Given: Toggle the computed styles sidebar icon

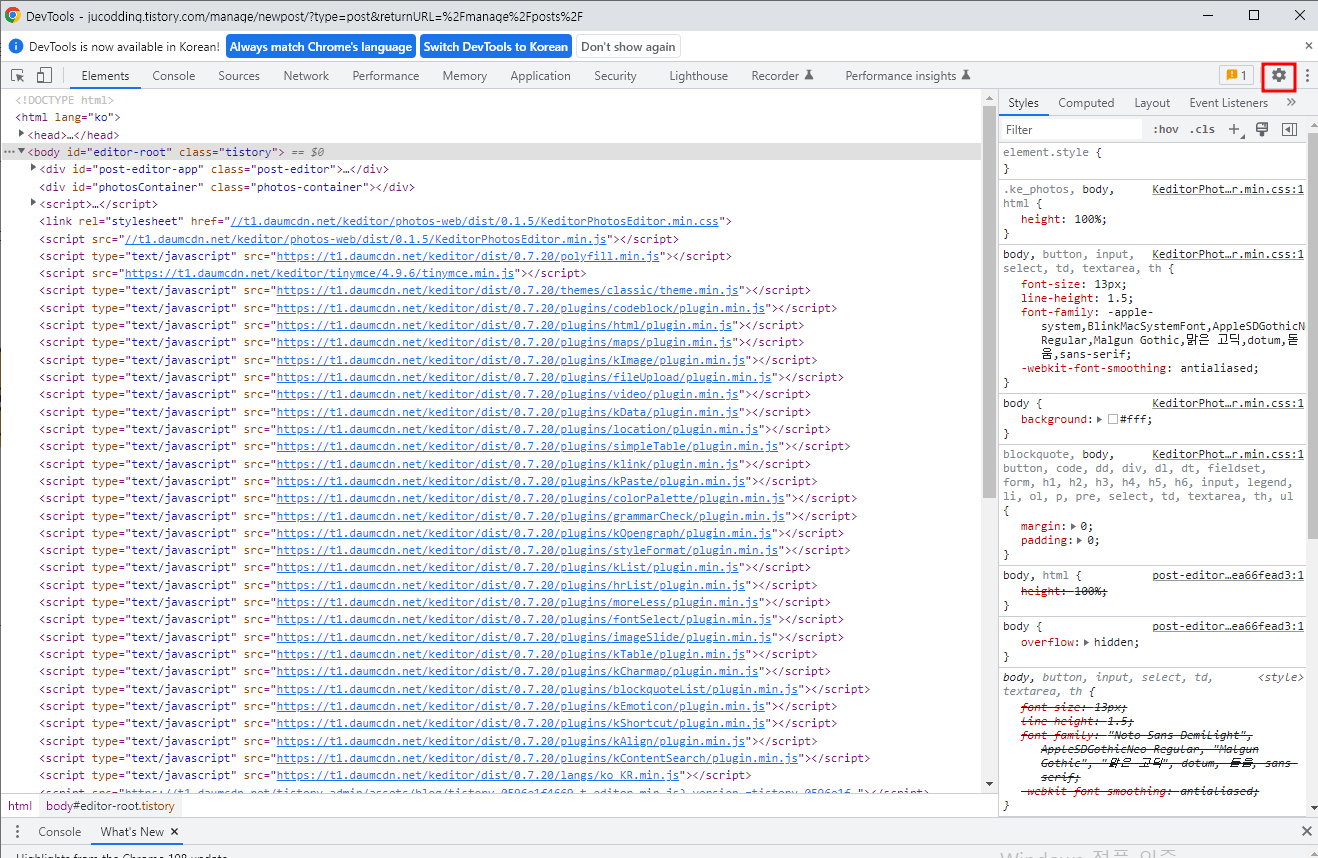Looking at the screenshot, I should coord(1289,129).
